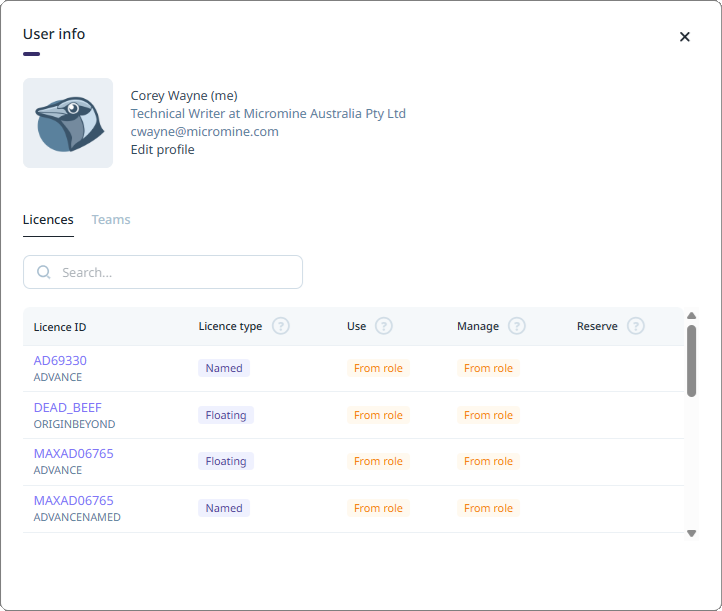Click the cwayne@micromine.com email address
The width and height of the screenshot is (722, 611).
click(204, 132)
